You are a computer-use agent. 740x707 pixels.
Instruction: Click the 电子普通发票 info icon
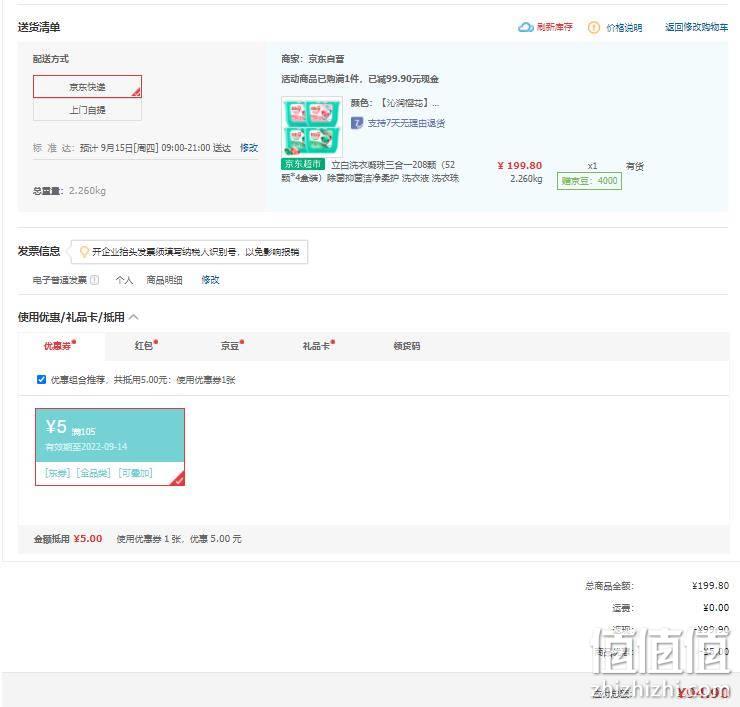pyautogui.click(x=94, y=280)
